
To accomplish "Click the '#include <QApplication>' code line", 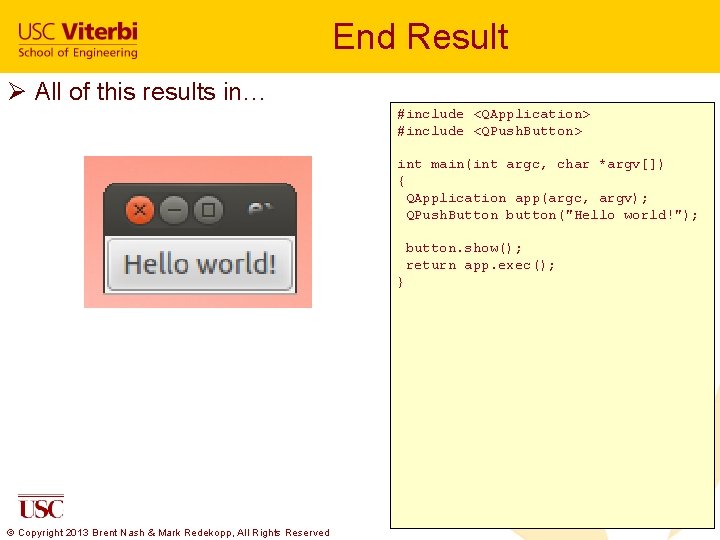I will [x=494, y=114].
